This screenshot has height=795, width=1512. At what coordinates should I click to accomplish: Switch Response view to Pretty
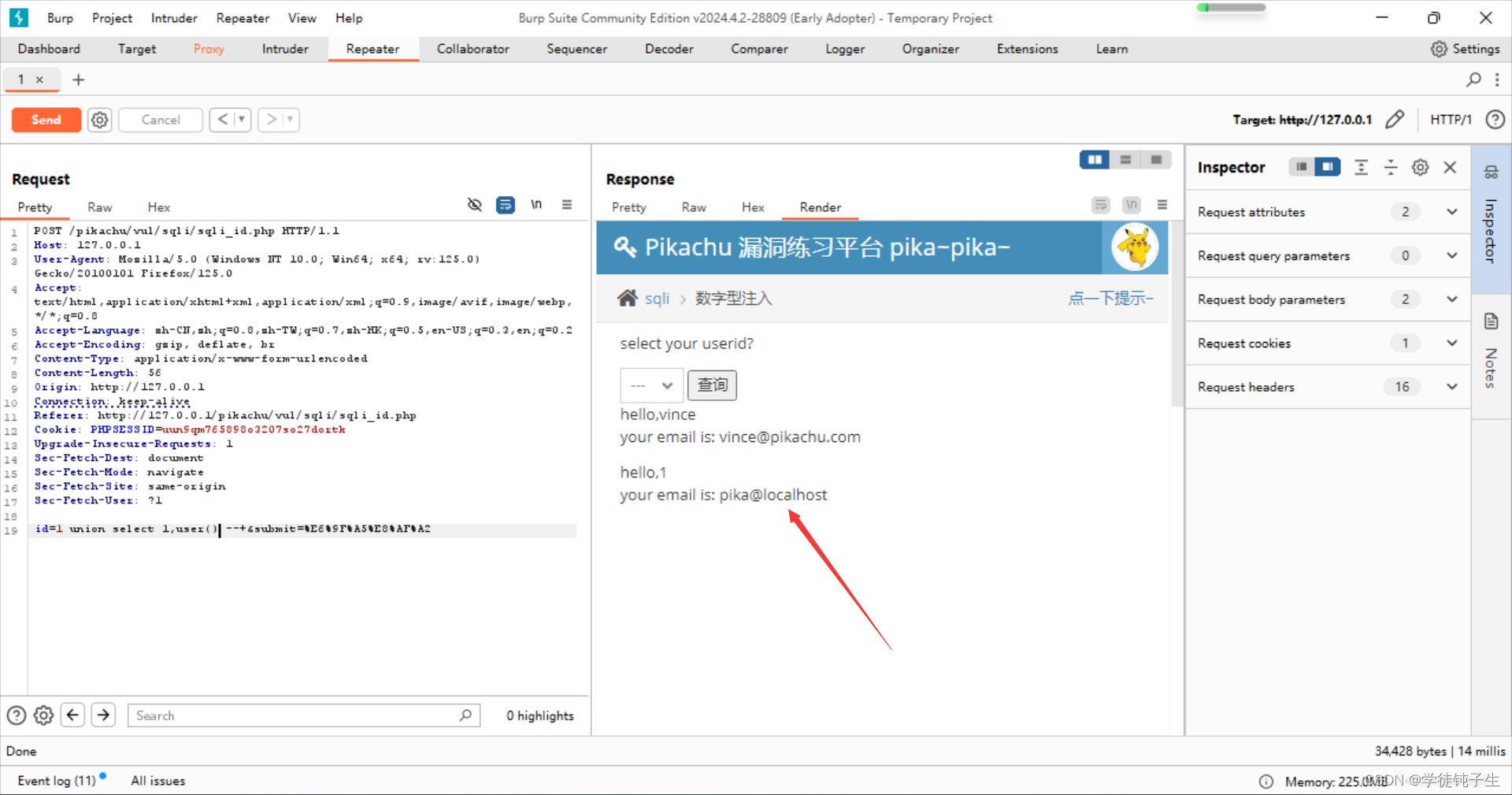point(628,207)
